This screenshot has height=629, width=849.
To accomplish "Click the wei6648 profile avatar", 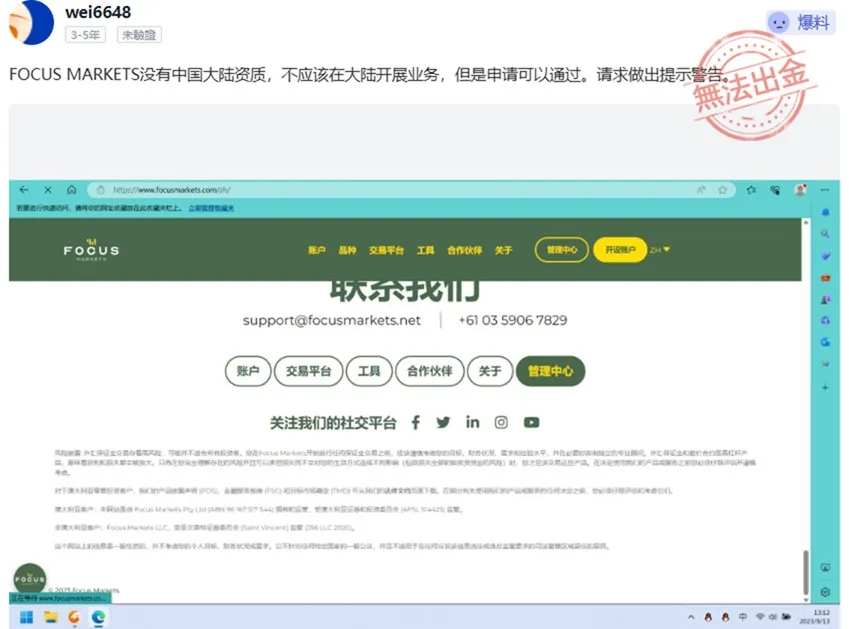I will [x=31, y=23].
